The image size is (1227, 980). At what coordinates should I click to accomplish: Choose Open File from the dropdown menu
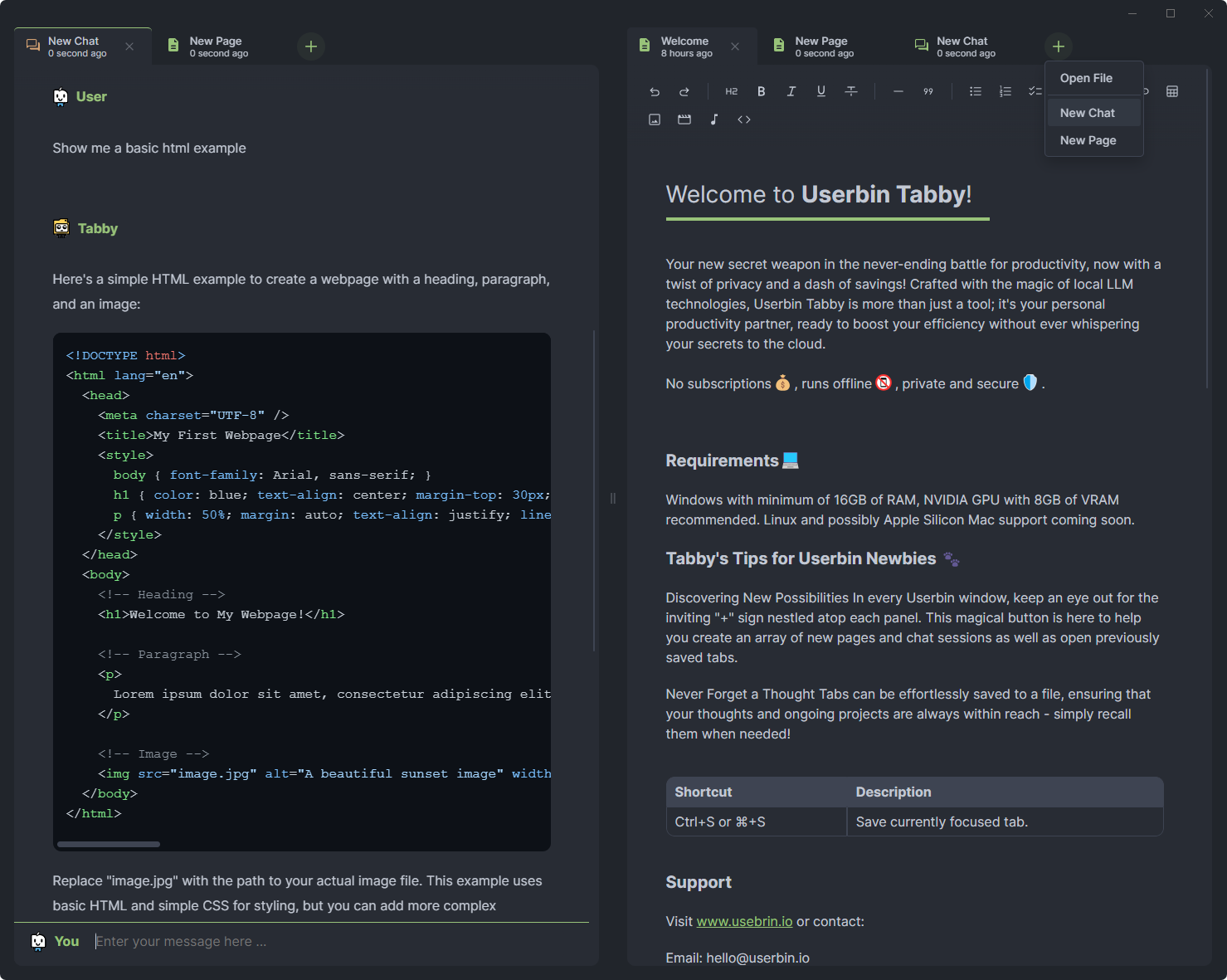tap(1093, 78)
